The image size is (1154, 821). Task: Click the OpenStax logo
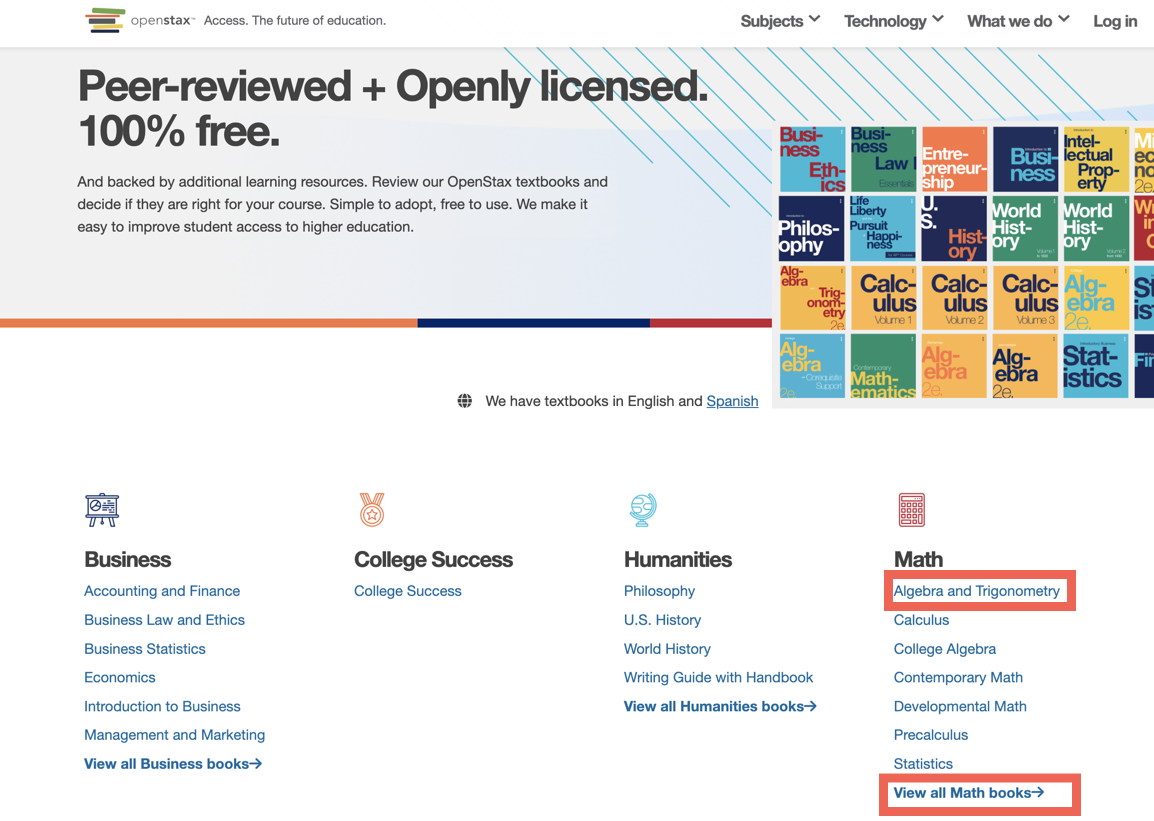click(x=140, y=21)
